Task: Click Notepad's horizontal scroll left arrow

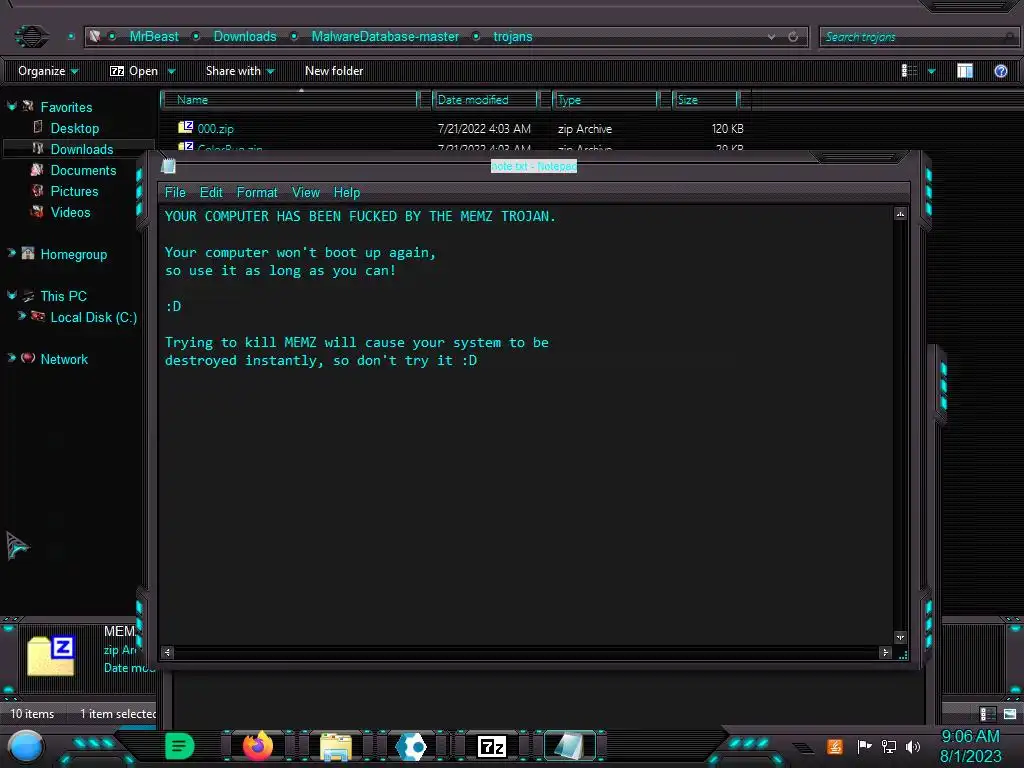Action: click(167, 652)
